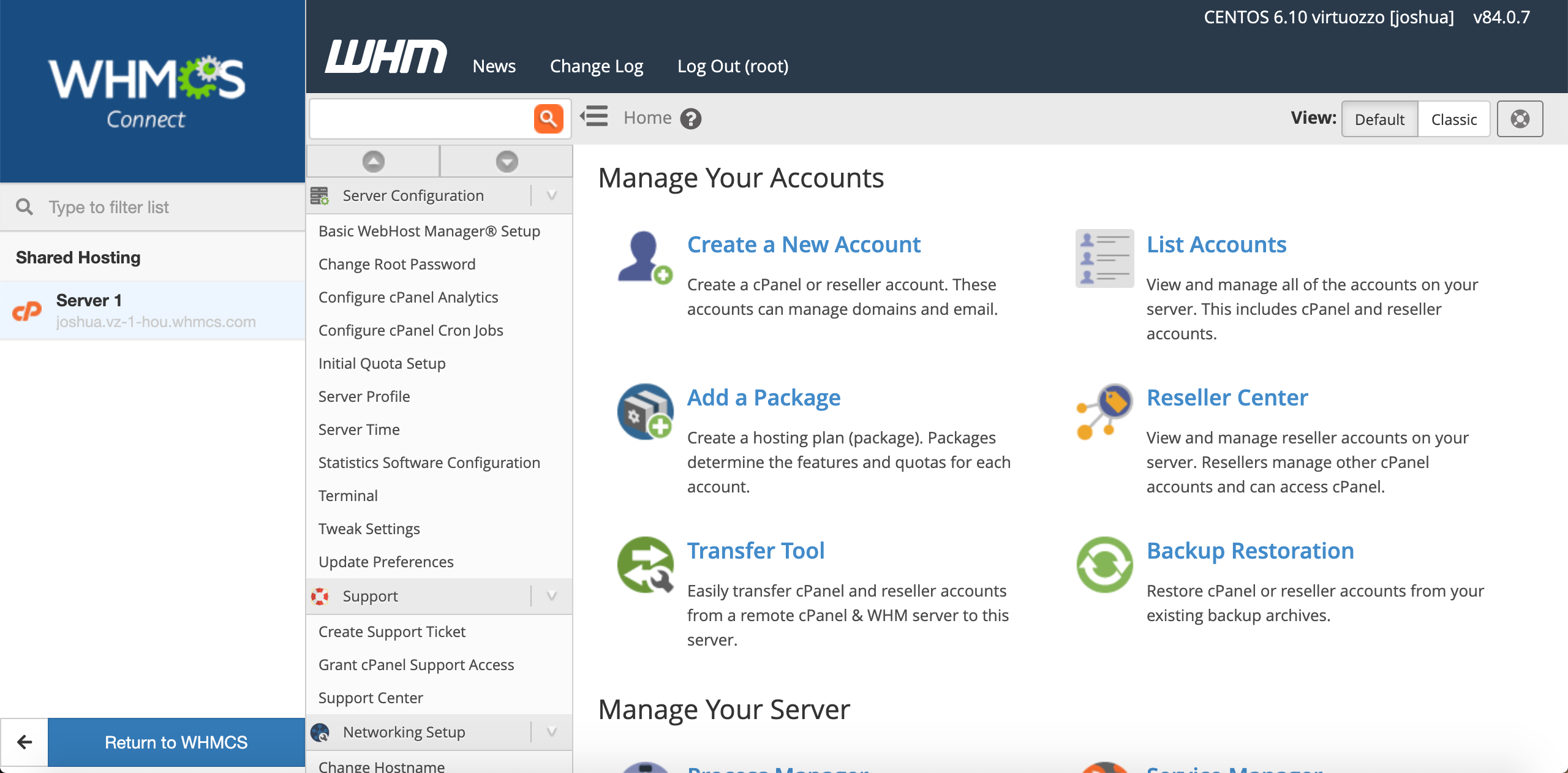1568x773 pixels.
Task: Click the Reseller Center link
Action: [x=1227, y=398]
